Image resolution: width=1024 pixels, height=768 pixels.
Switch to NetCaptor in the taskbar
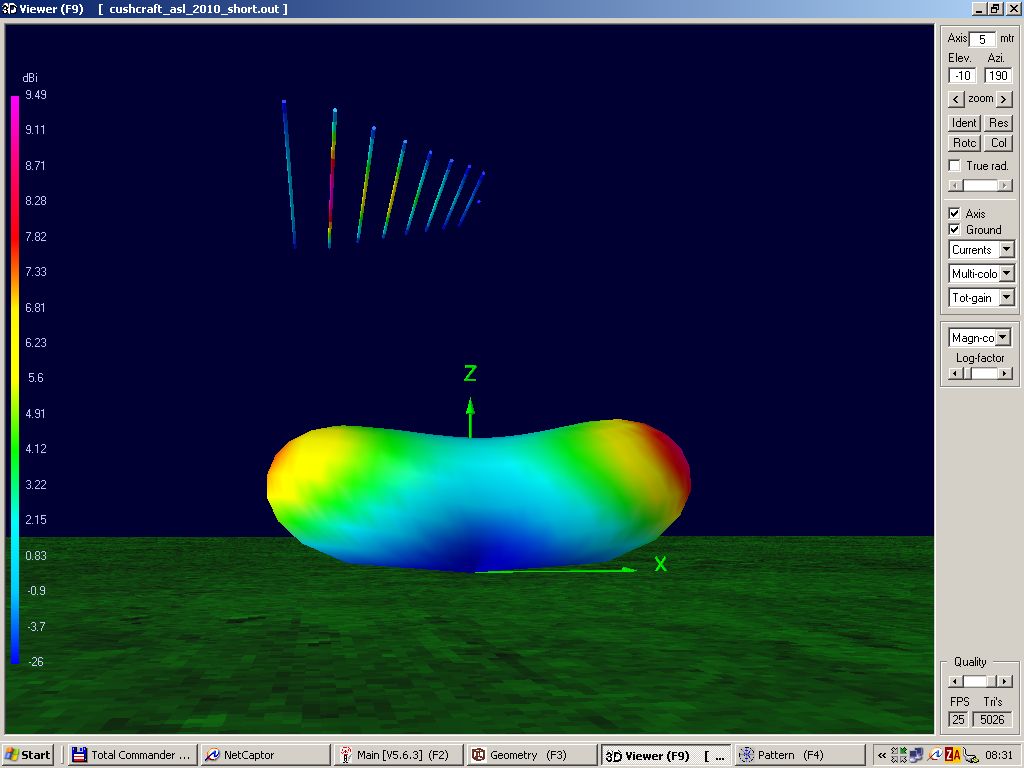coord(263,755)
